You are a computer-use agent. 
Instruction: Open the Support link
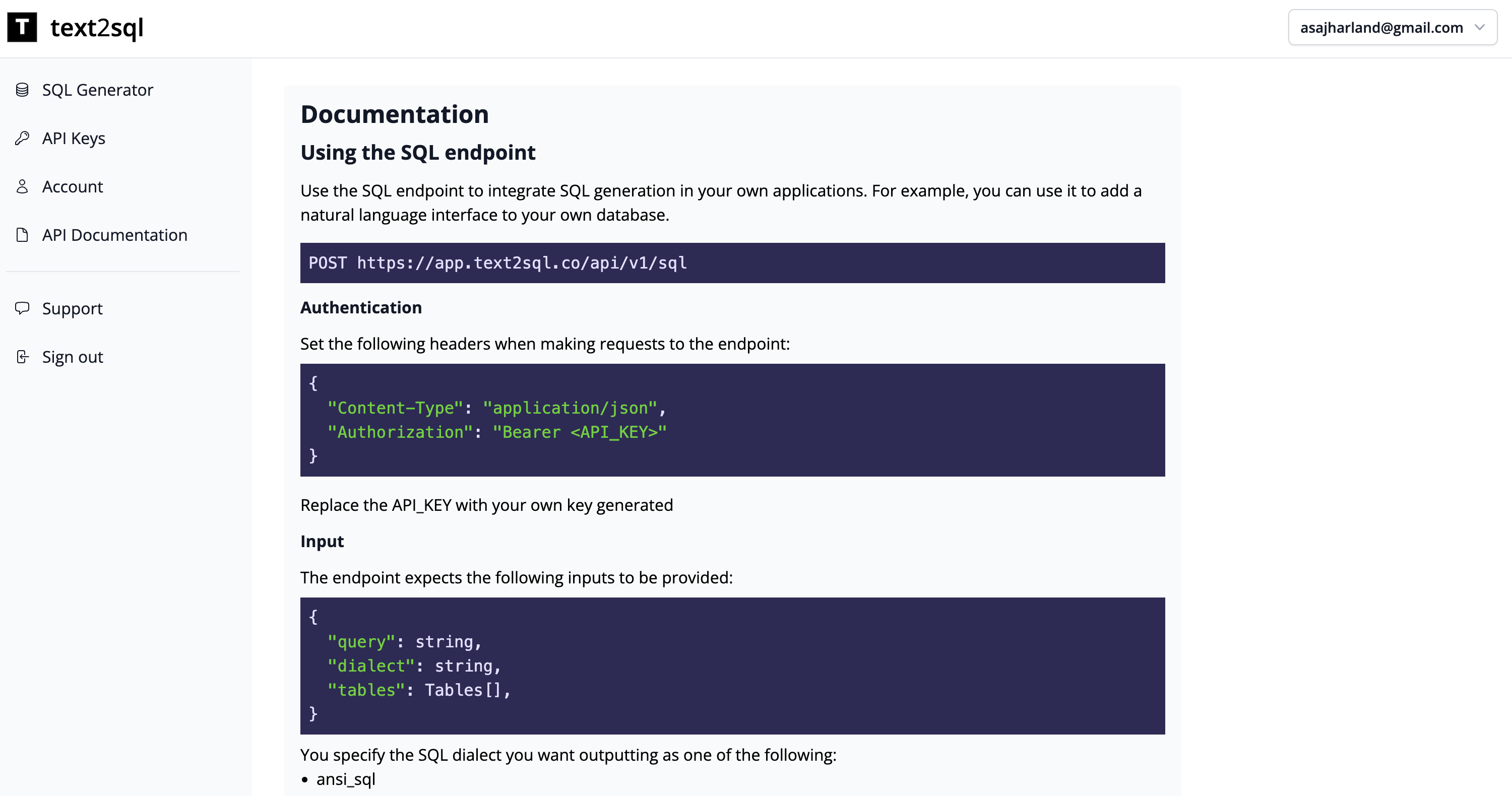click(x=72, y=308)
